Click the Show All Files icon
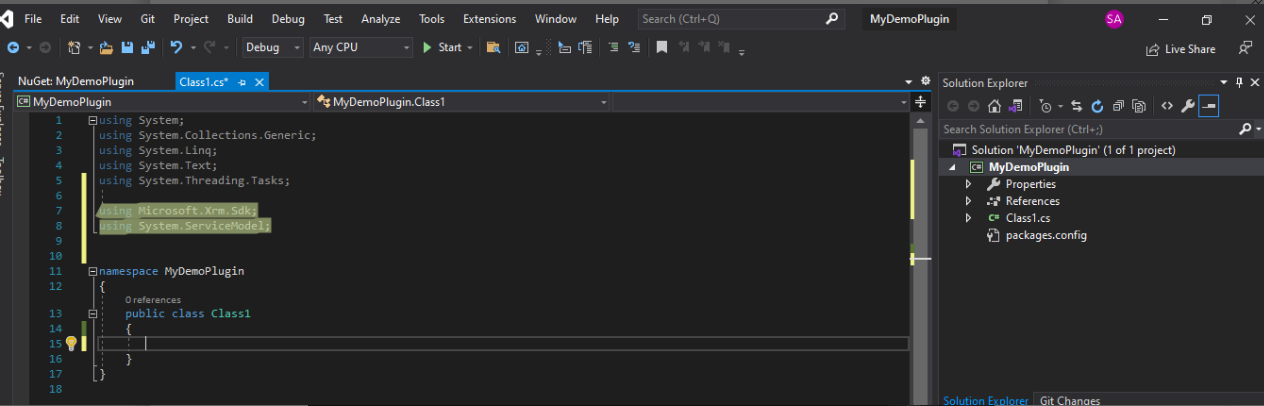This screenshot has height=406, width=1264. (x=1139, y=106)
